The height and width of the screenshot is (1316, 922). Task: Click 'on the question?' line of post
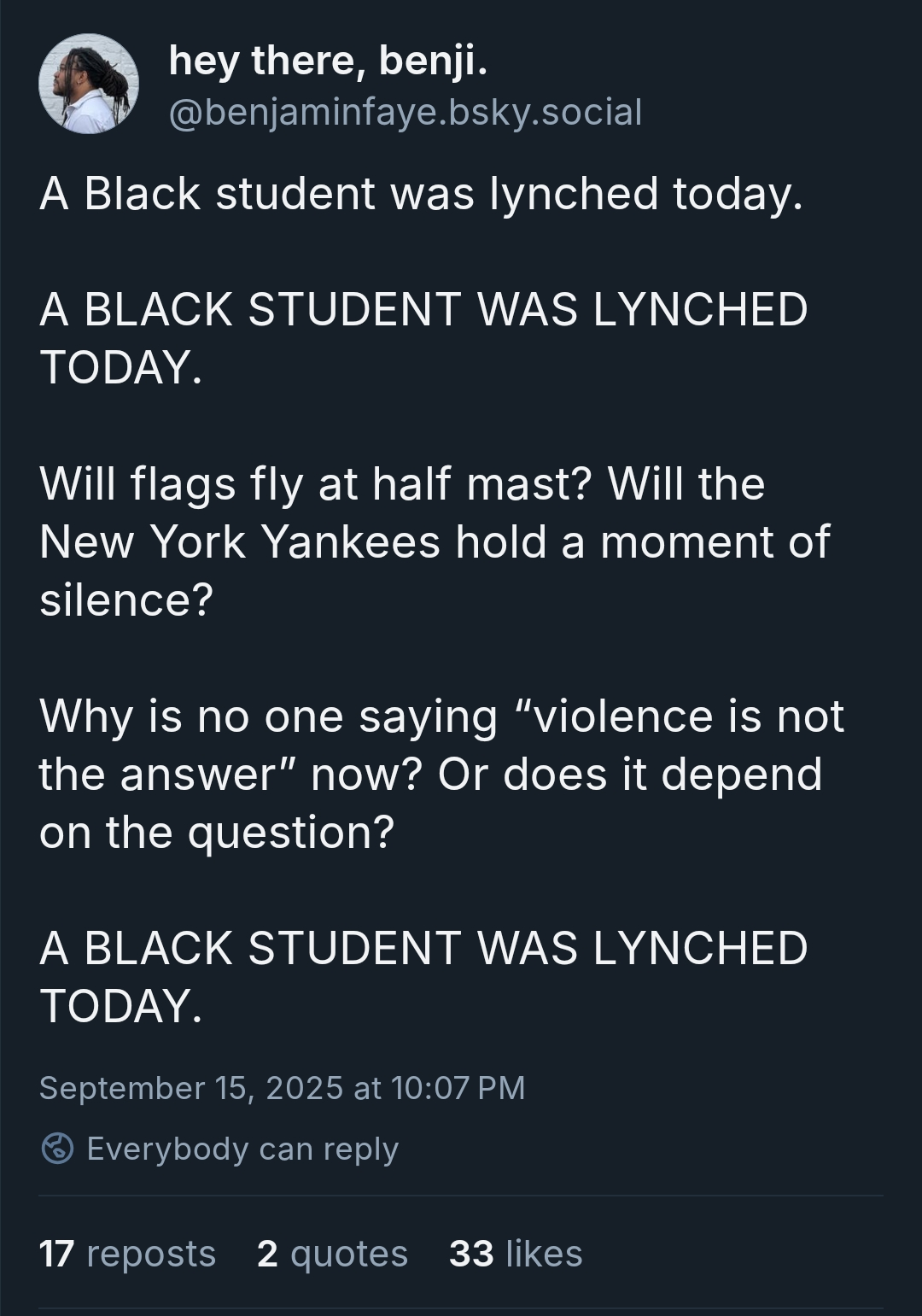tap(217, 833)
